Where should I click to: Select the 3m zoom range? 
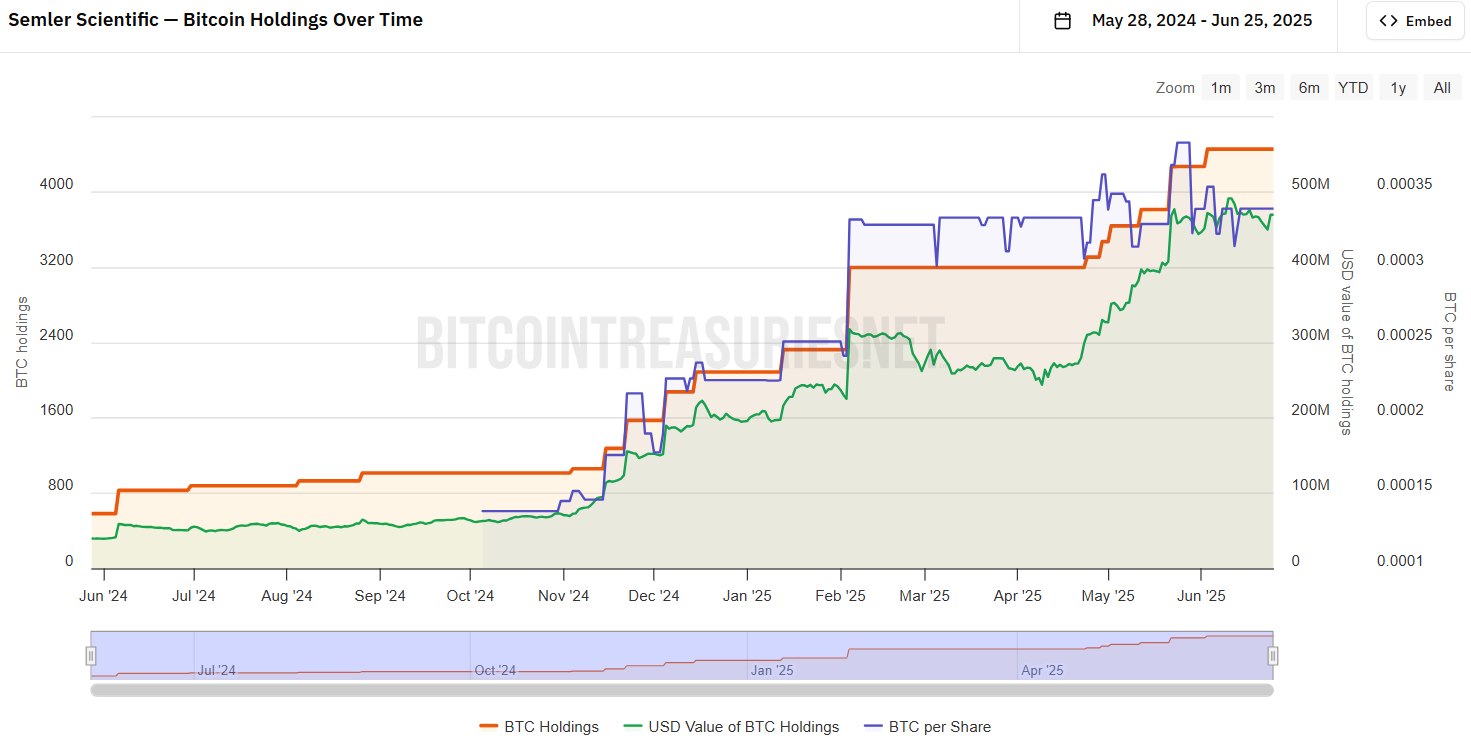click(1265, 88)
